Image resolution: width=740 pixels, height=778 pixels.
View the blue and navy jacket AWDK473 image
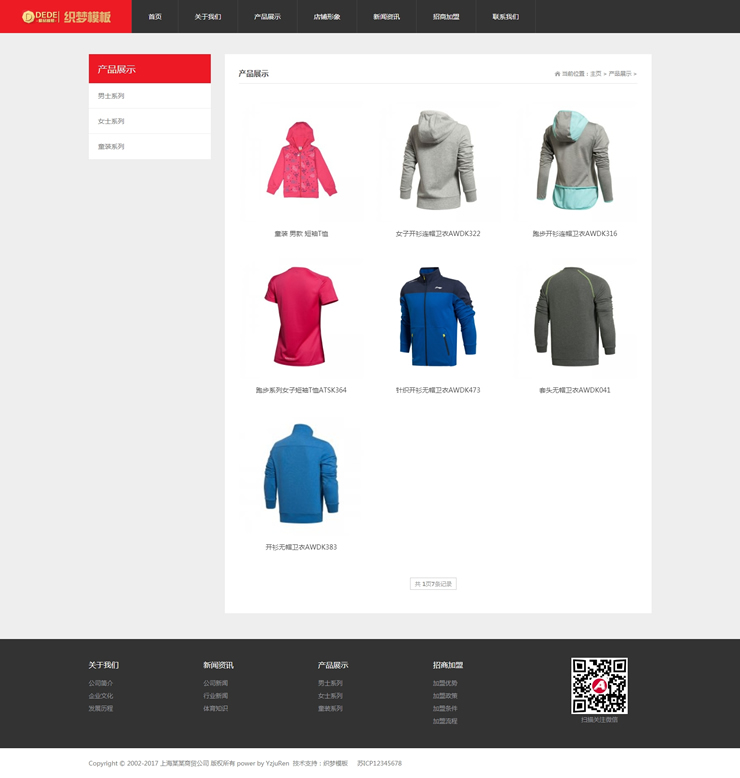click(x=437, y=317)
